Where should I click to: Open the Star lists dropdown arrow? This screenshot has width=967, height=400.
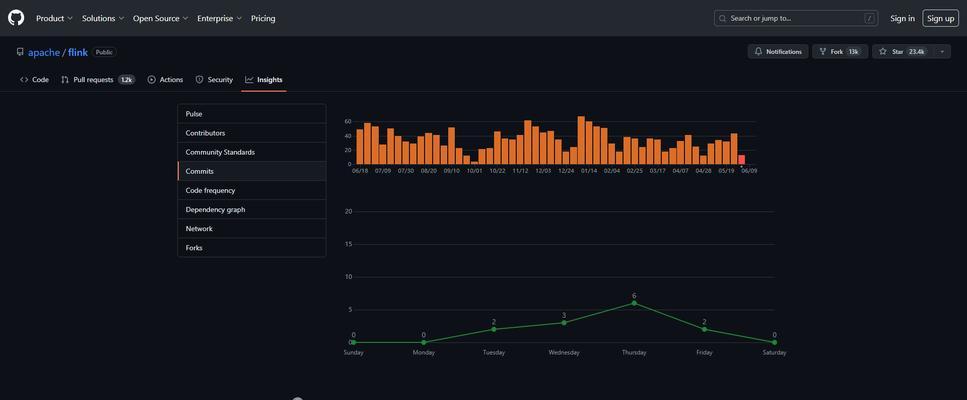(x=942, y=52)
